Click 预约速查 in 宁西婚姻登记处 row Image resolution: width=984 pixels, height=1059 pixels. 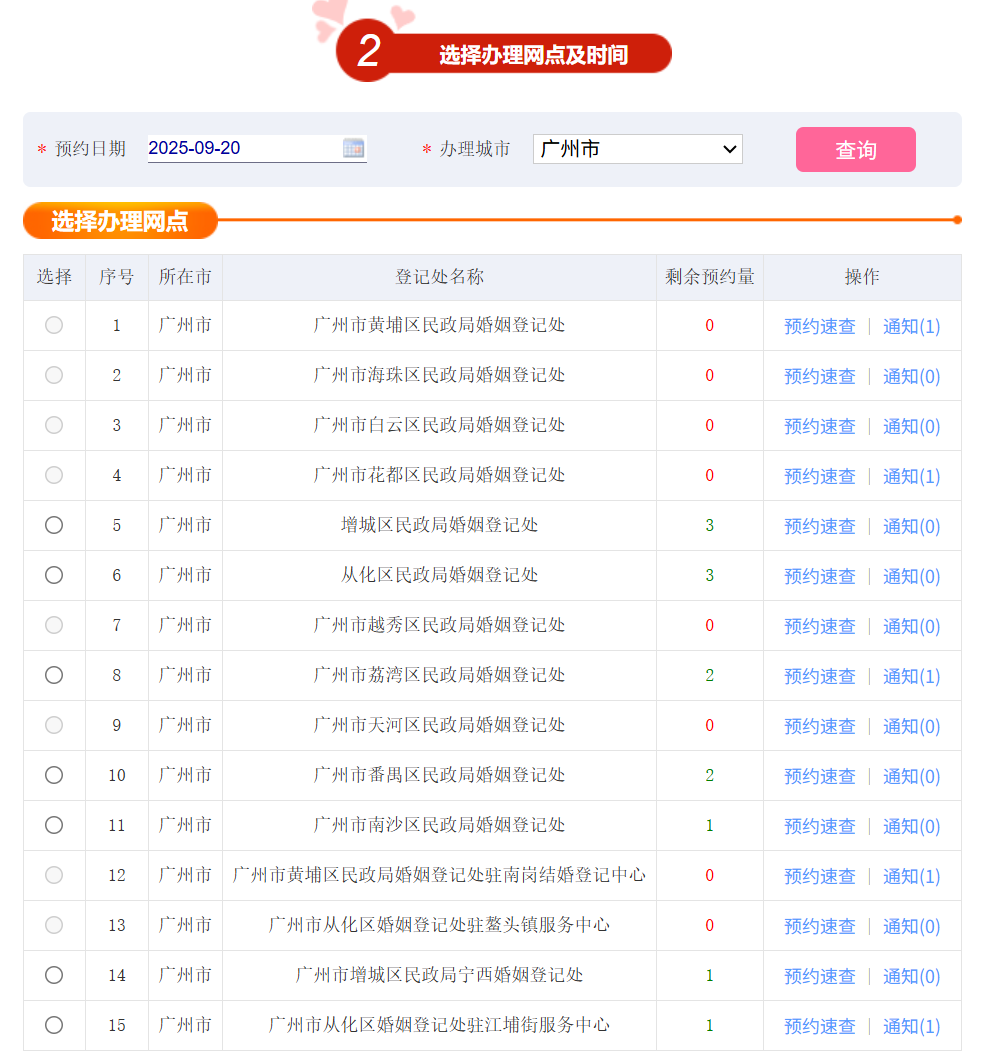pyautogui.click(x=820, y=976)
